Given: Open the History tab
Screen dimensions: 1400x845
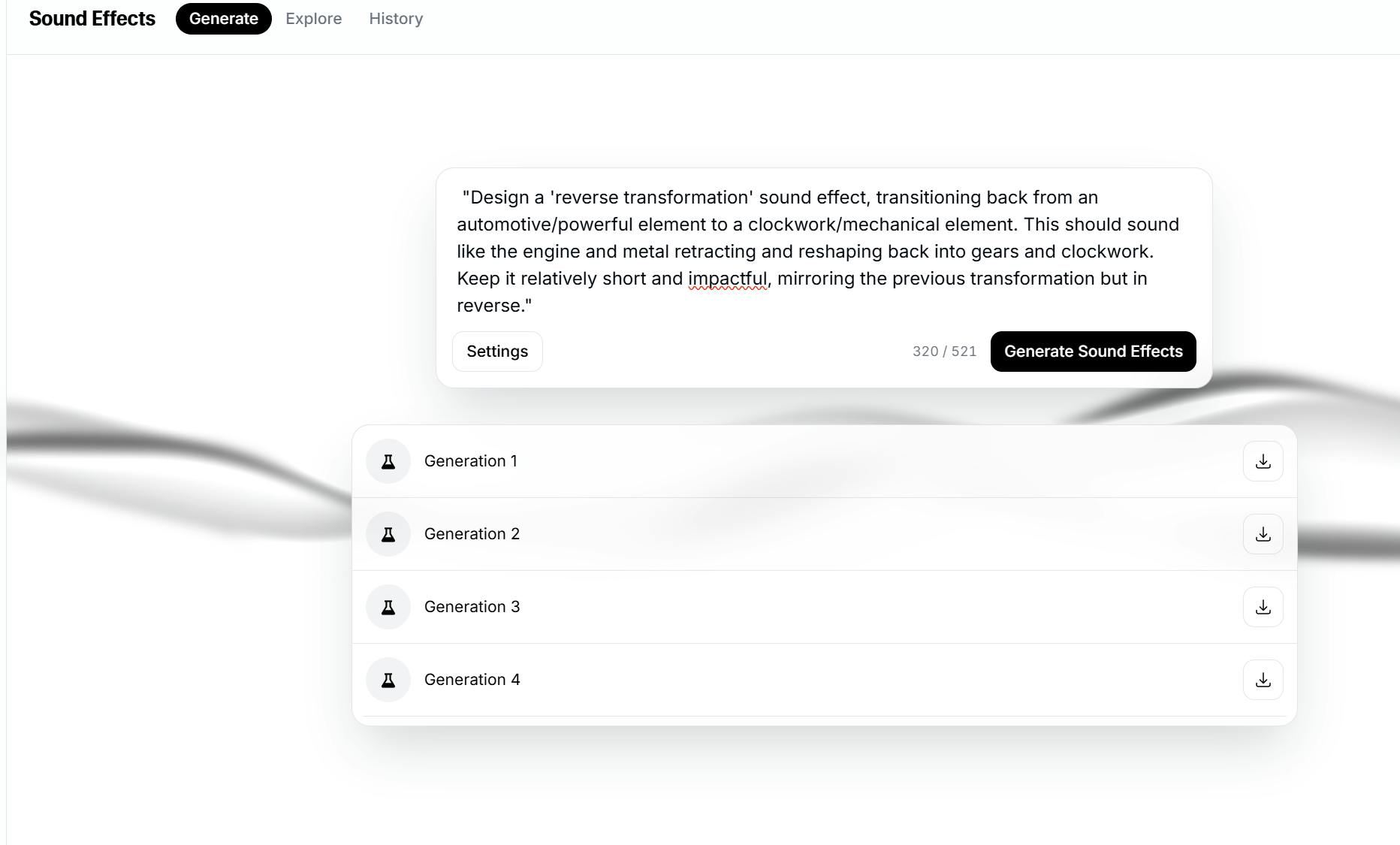Looking at the screenshot, I should click(396, 19).
